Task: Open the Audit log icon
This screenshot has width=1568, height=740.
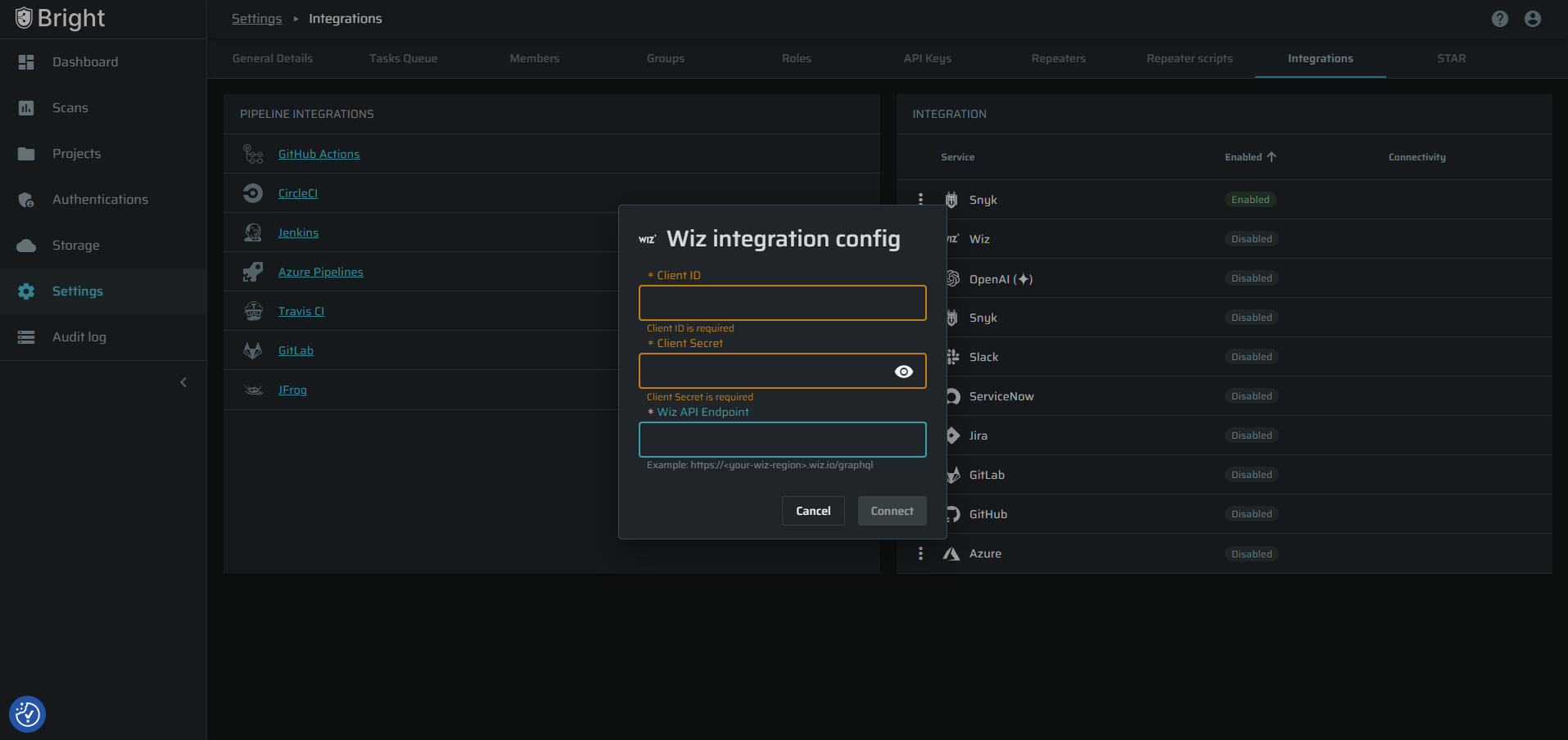Action: coord(26,337)
